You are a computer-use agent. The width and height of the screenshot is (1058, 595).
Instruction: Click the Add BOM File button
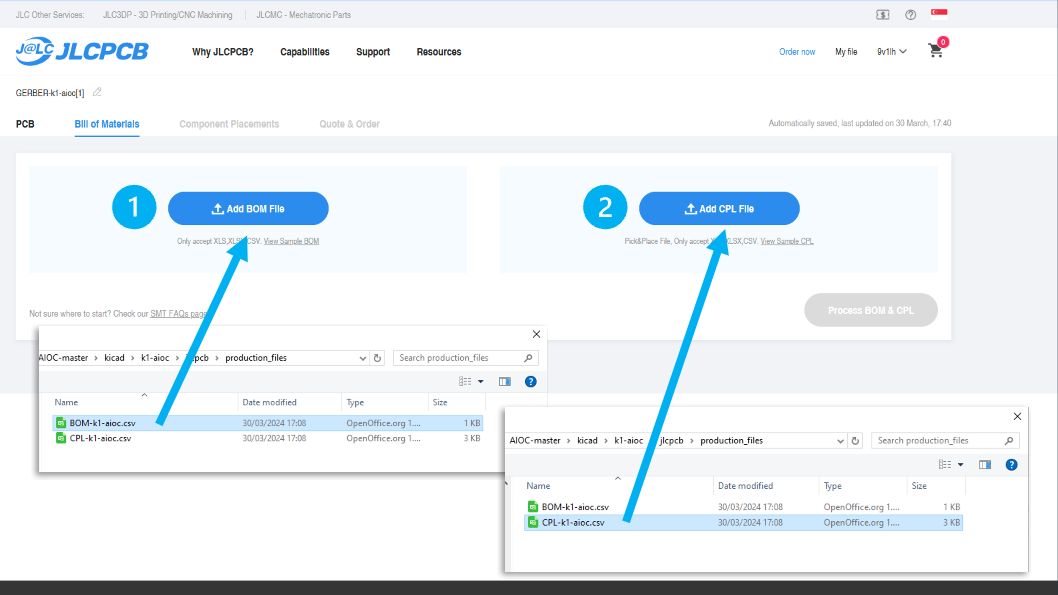[x=248, y=209]
